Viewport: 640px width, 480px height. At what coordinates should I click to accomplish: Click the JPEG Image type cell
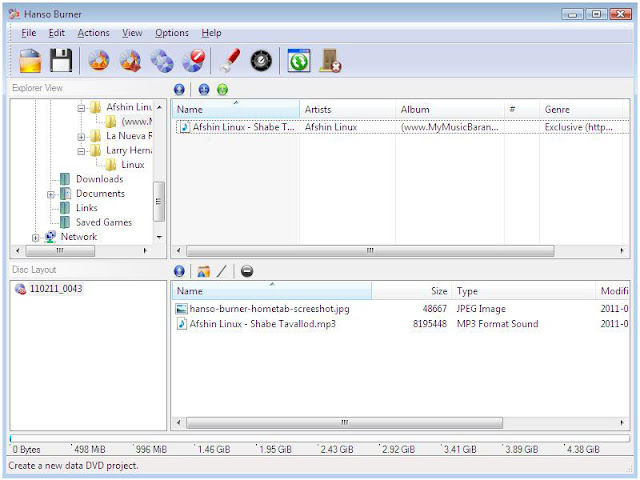[x=481, y=309]
